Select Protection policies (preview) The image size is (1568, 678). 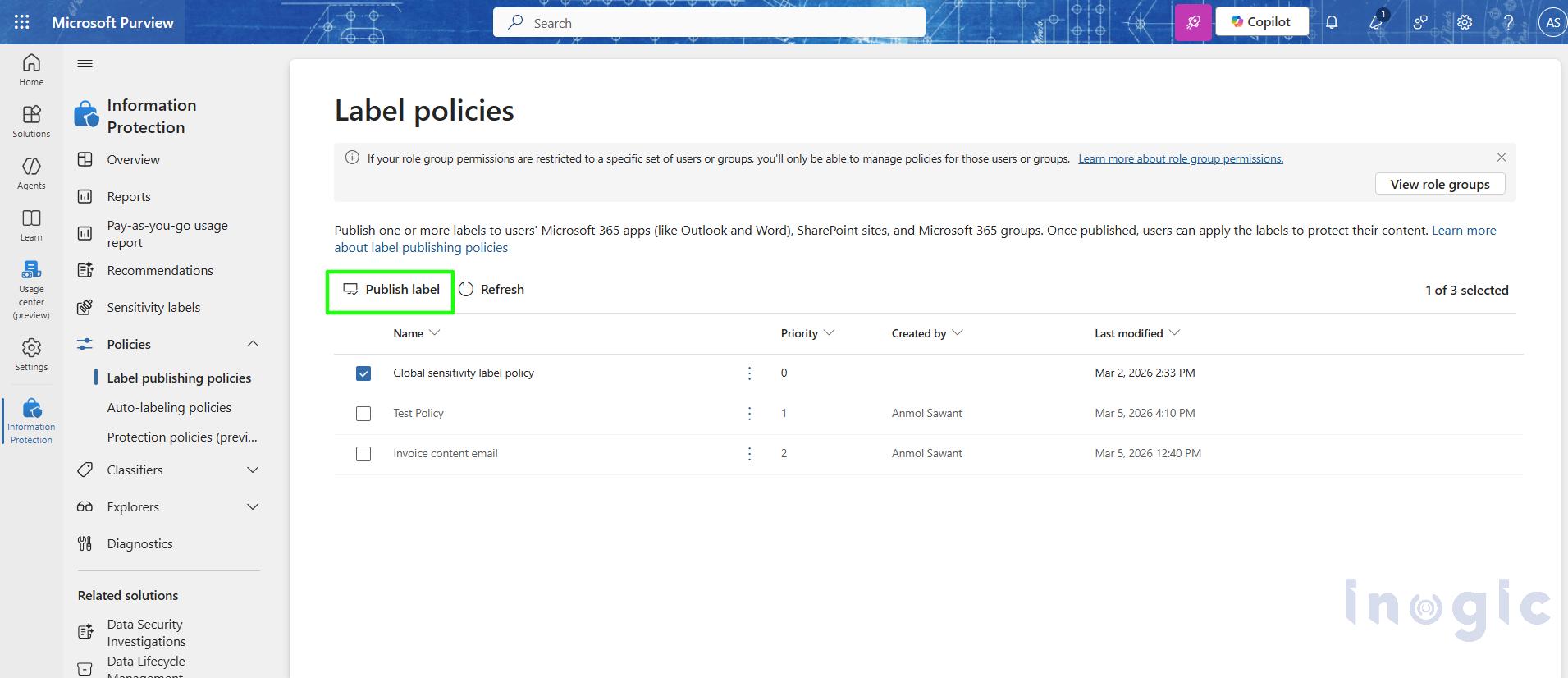pos(182,437)
